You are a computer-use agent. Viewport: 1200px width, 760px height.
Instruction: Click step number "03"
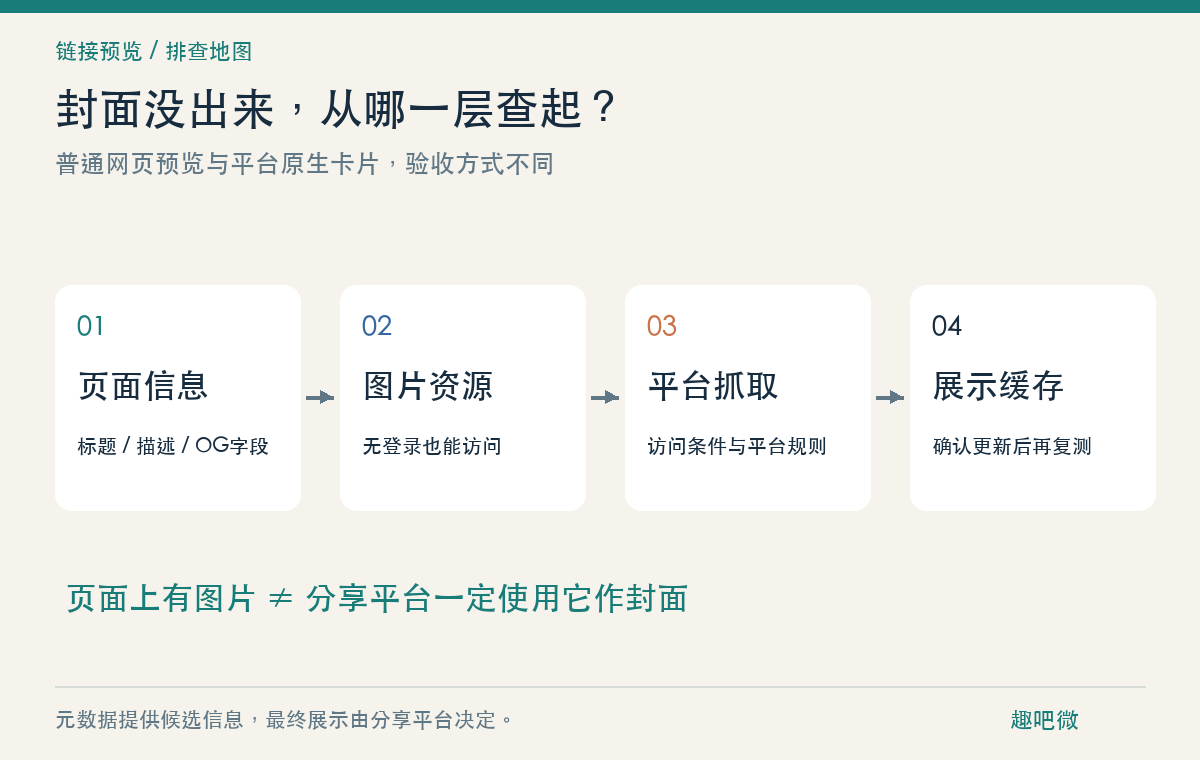[662, 326]
